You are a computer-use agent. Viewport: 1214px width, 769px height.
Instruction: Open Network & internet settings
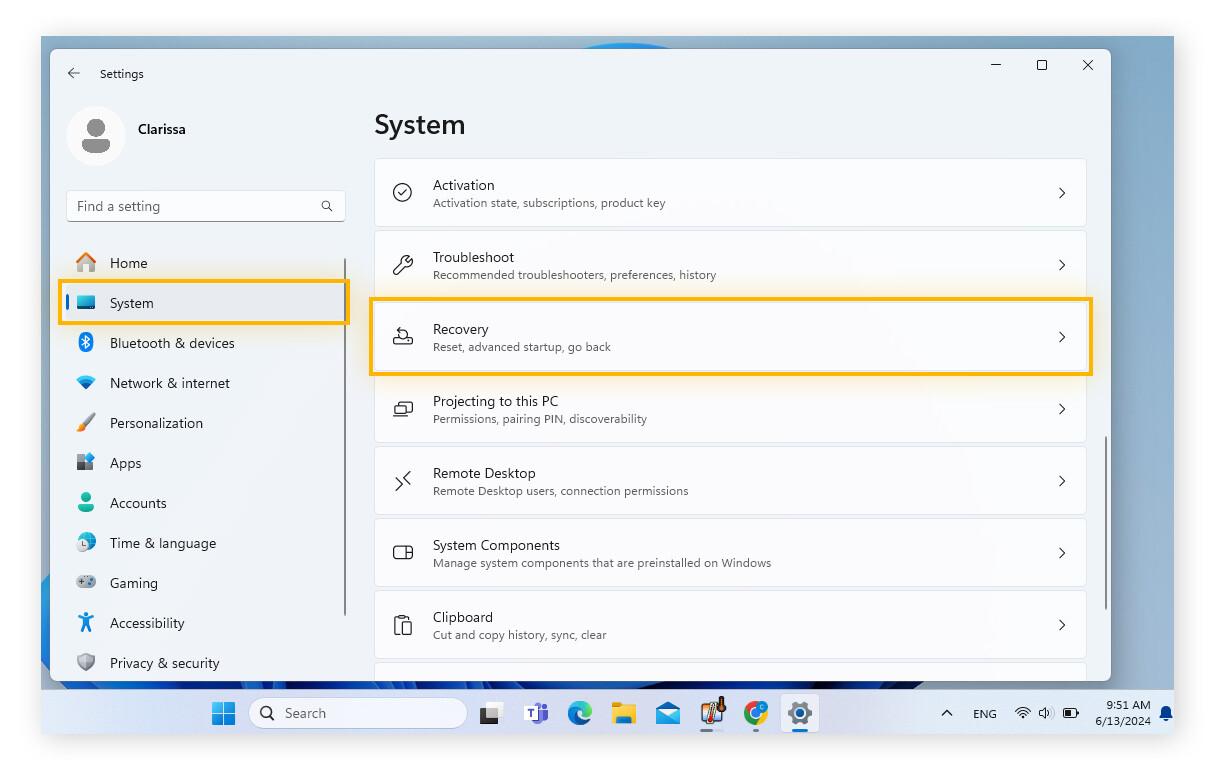point(169,383)
